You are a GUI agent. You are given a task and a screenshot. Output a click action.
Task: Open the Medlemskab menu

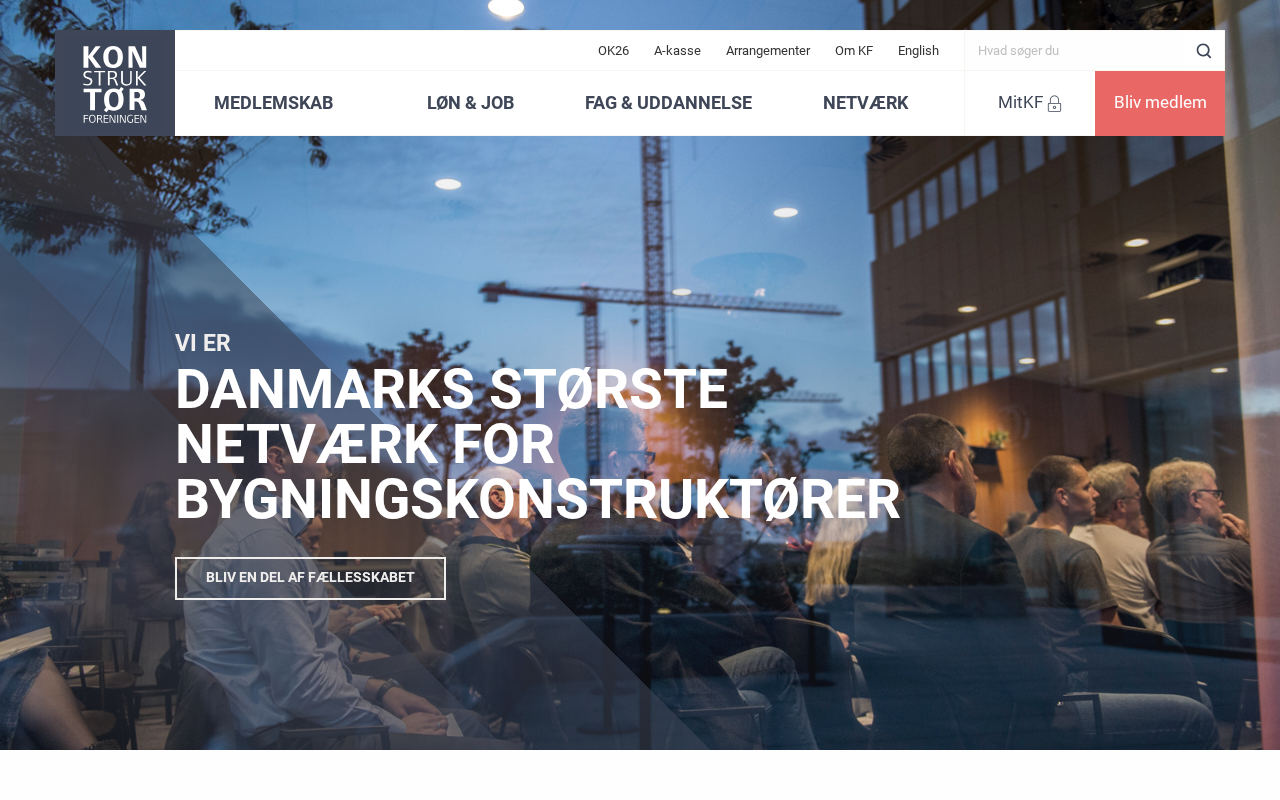click(273, 103)
